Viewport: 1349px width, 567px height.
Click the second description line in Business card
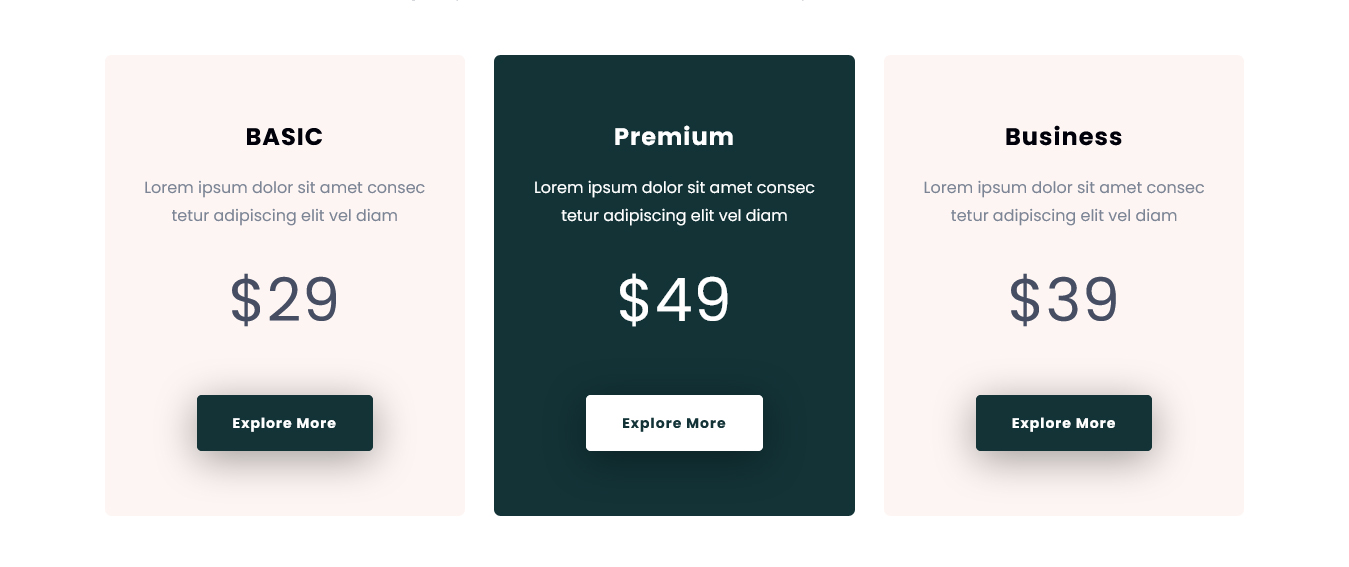[1063, 216]
